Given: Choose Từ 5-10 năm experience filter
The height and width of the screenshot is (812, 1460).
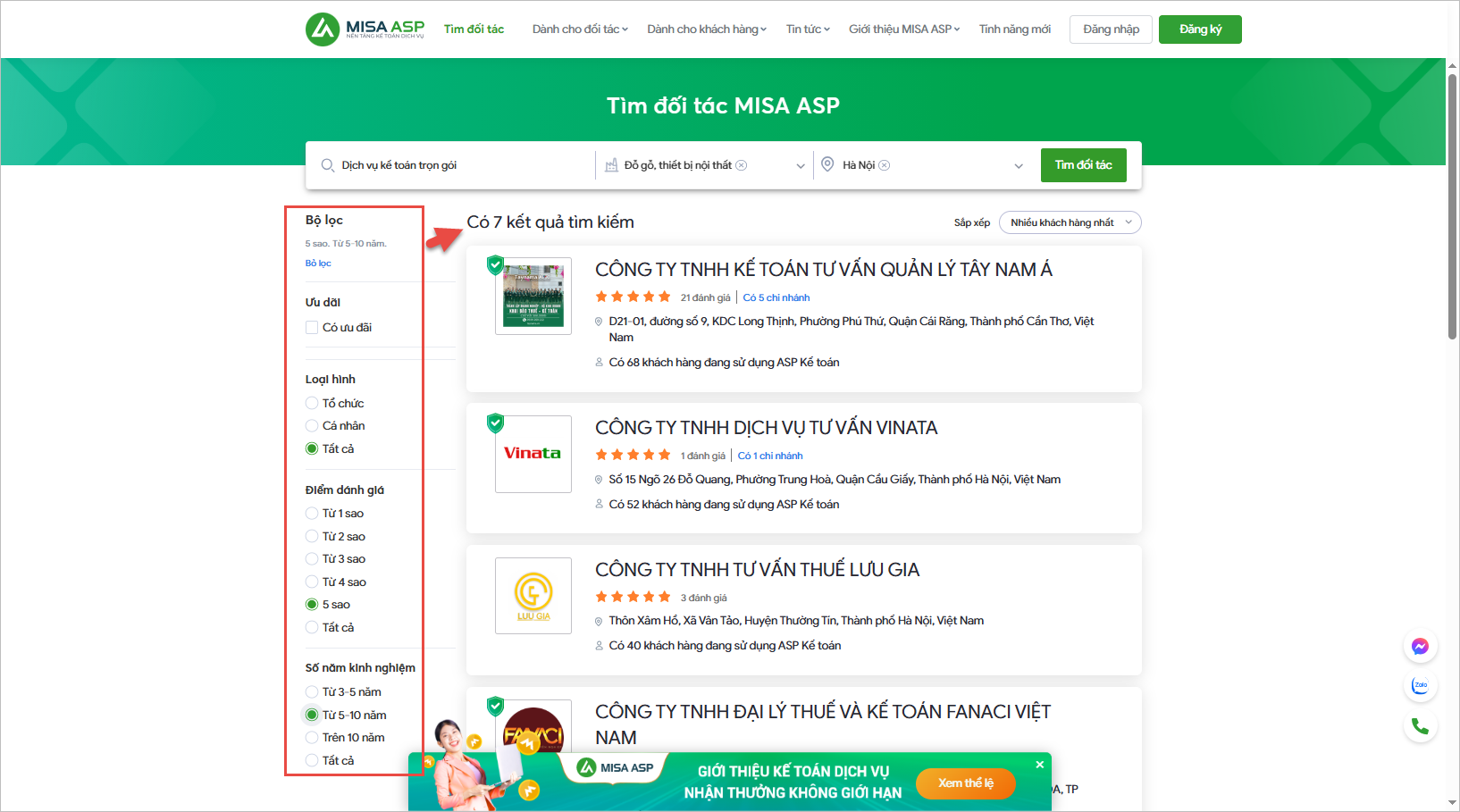Looking at the screenshot, I should point(312,715).
